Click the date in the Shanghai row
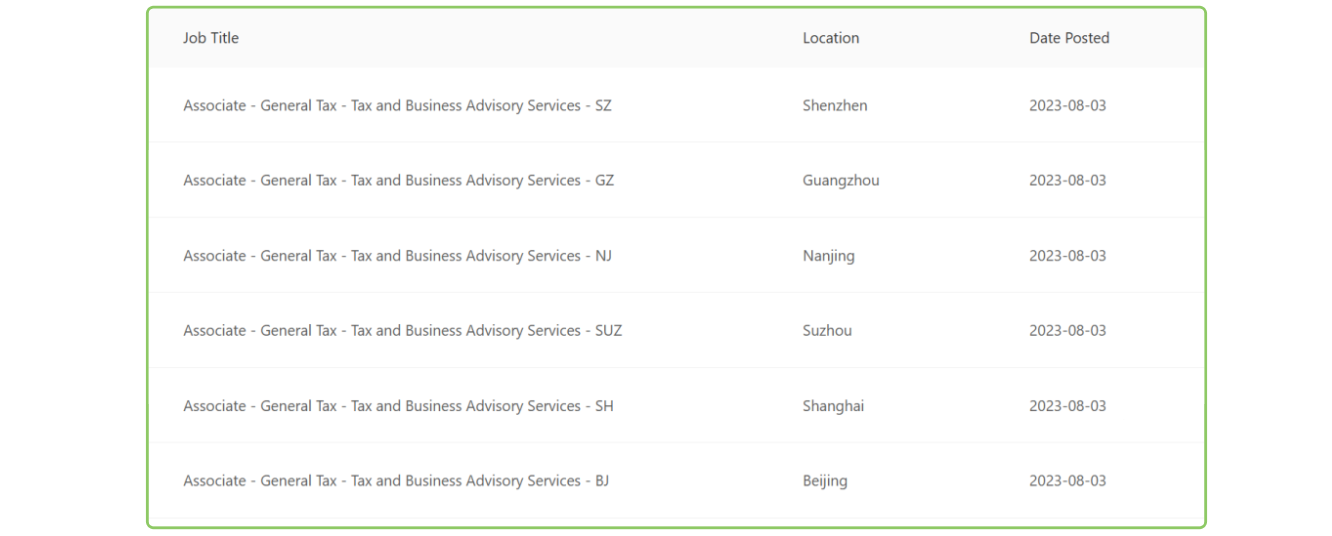This screenshot has height=536, width=1332. pyautogui.click(x=1068, y=406)
